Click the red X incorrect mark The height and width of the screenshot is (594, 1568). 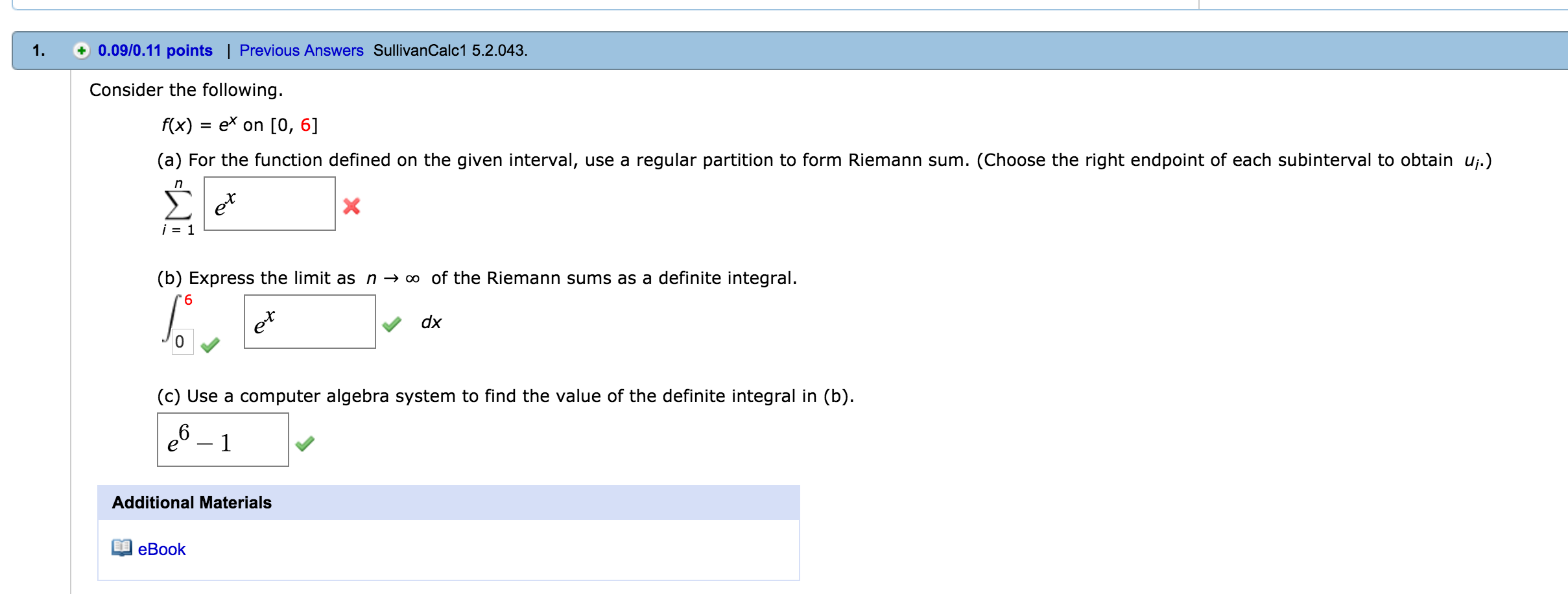tap(351, 208)
